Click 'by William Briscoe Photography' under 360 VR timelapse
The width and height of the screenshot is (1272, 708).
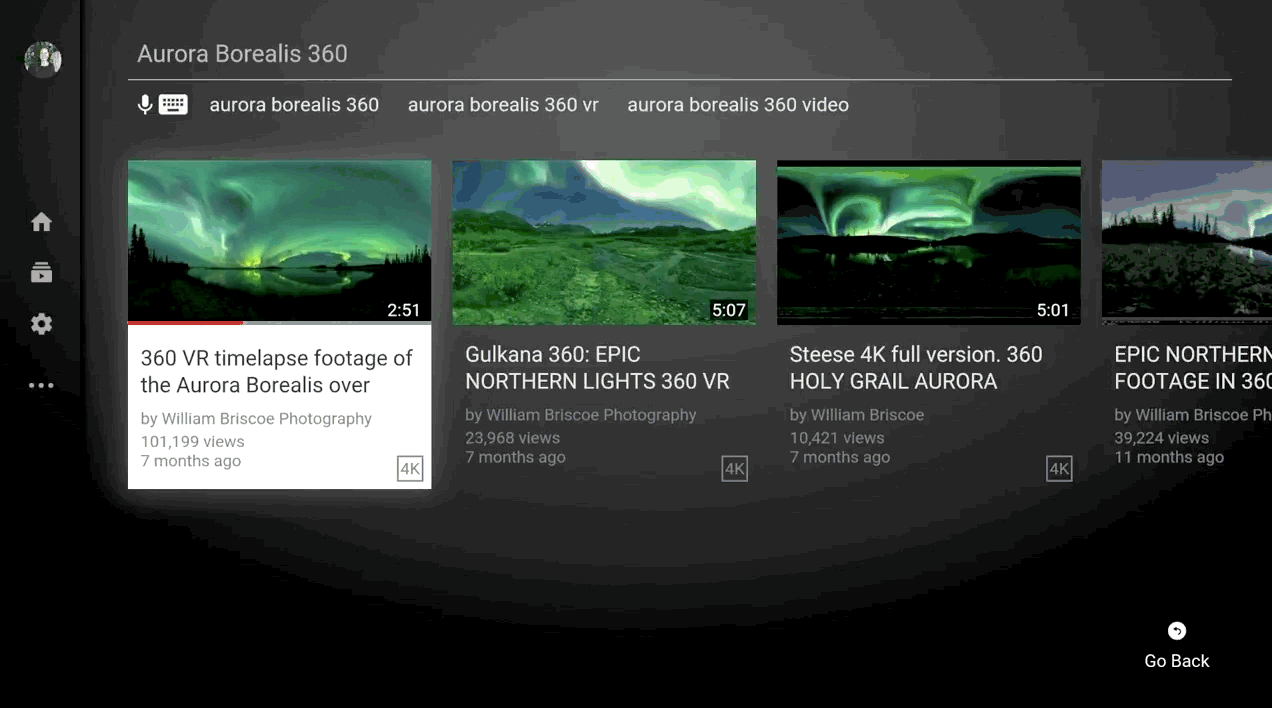[x=256, y=419]
